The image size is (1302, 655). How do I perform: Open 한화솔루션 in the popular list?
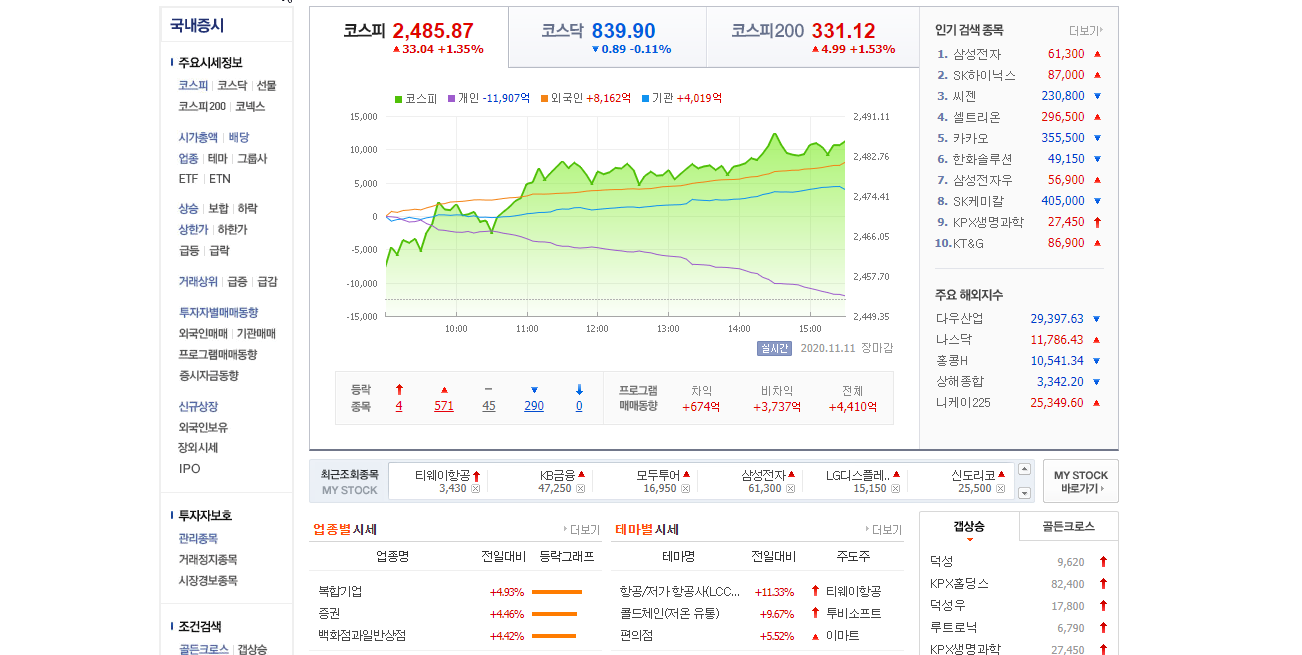pos(983,159)
